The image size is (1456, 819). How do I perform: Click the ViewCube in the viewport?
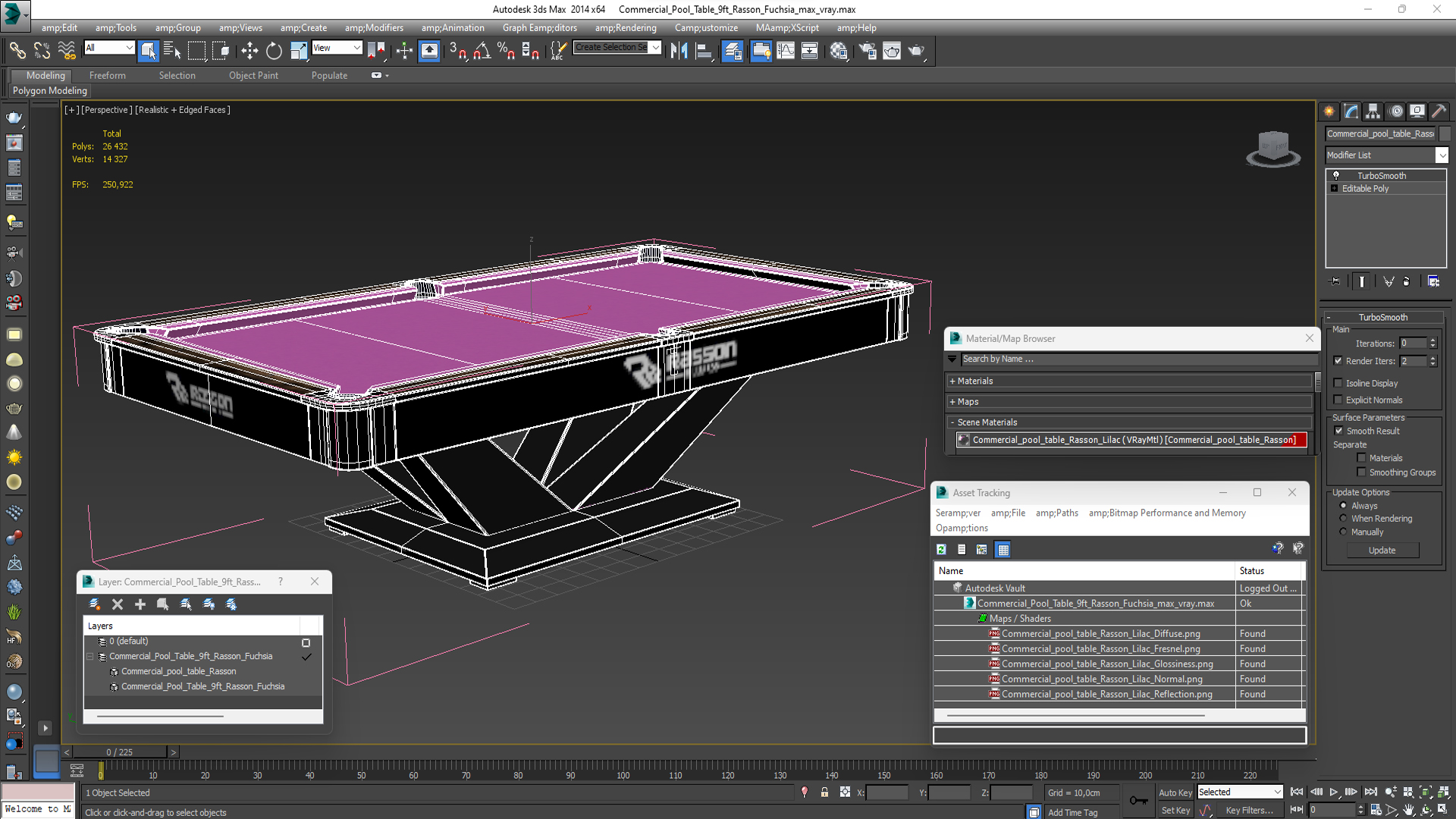[x=1273, y=148]
